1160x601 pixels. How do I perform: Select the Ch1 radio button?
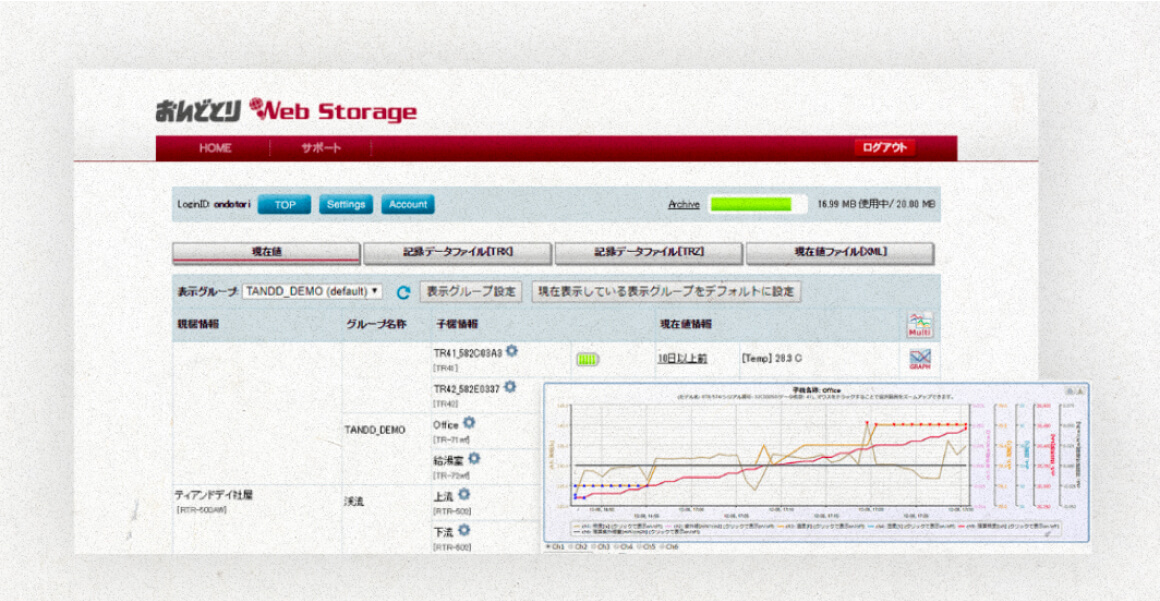click(548, 547)
